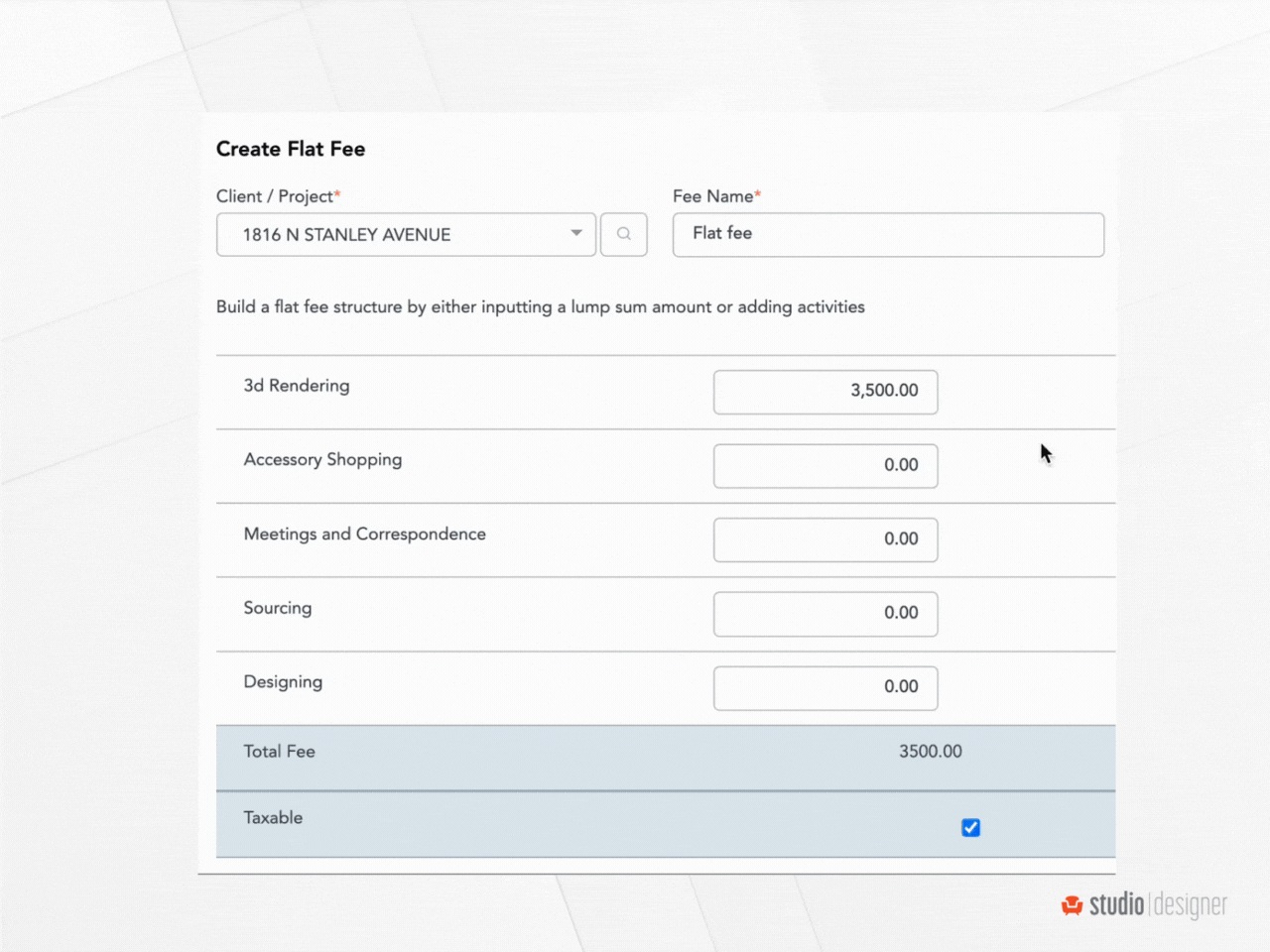1270x952 pixels.
Task: Click the 3d Rendering activity label
Action: (297, 386)
